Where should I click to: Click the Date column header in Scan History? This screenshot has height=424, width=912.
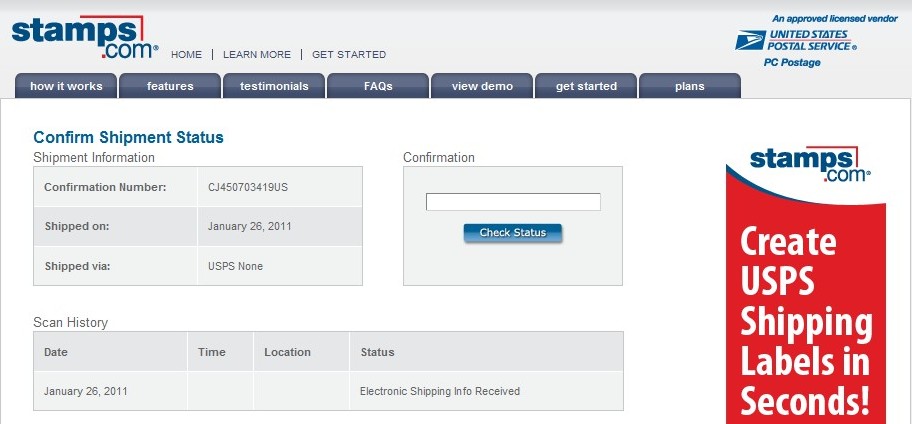[x=56, y=352]
